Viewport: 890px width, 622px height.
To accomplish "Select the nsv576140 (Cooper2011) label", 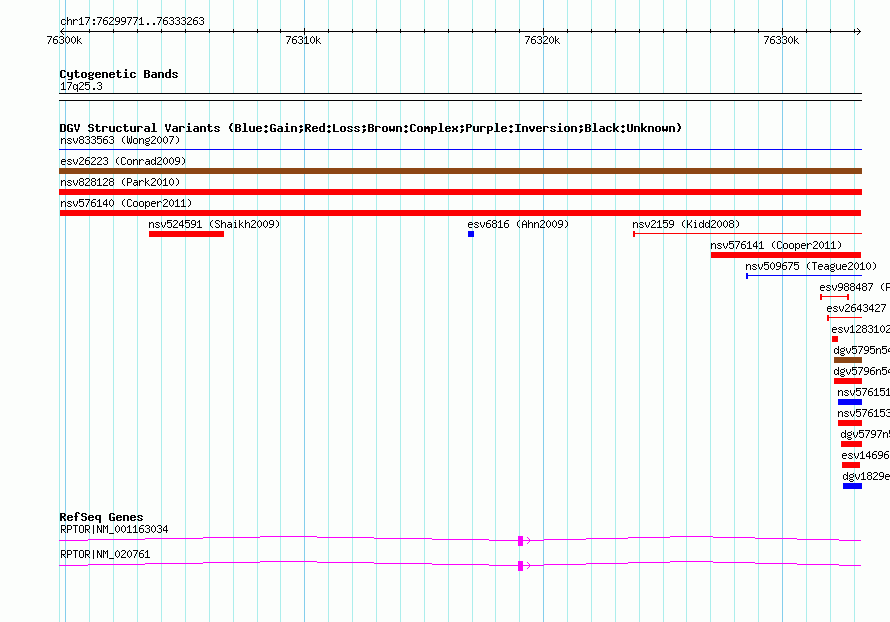I will (126, 203).
